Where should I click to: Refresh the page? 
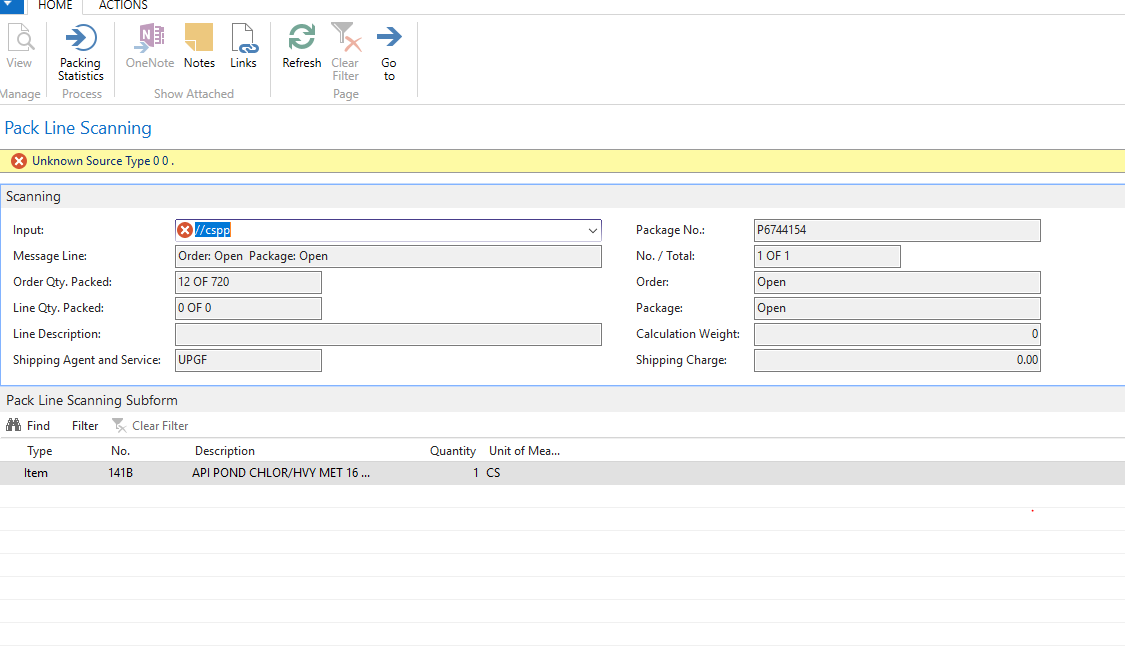tap(301, 47)
